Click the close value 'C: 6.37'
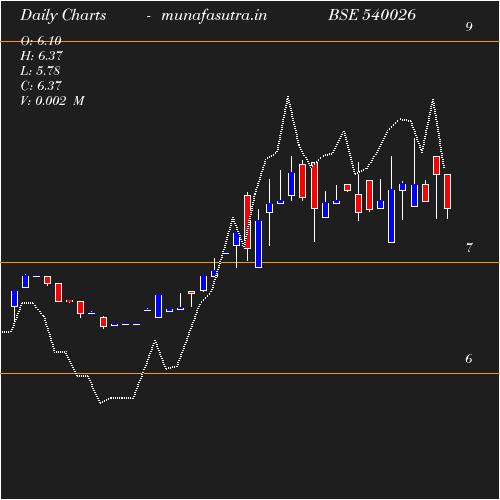 click(x=41, y=86)
